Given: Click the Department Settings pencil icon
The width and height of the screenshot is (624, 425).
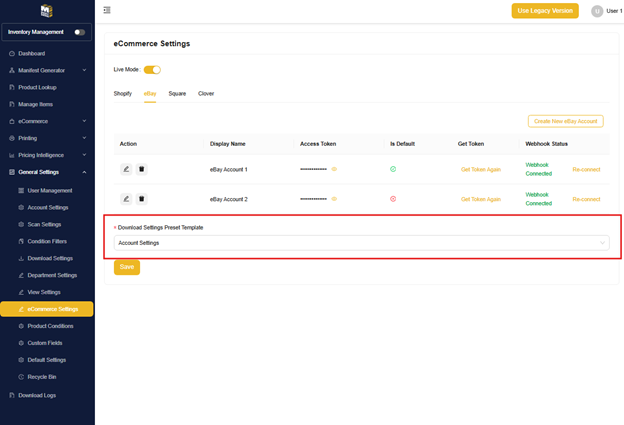Looking at the screenshot, I should coord(21,275).
